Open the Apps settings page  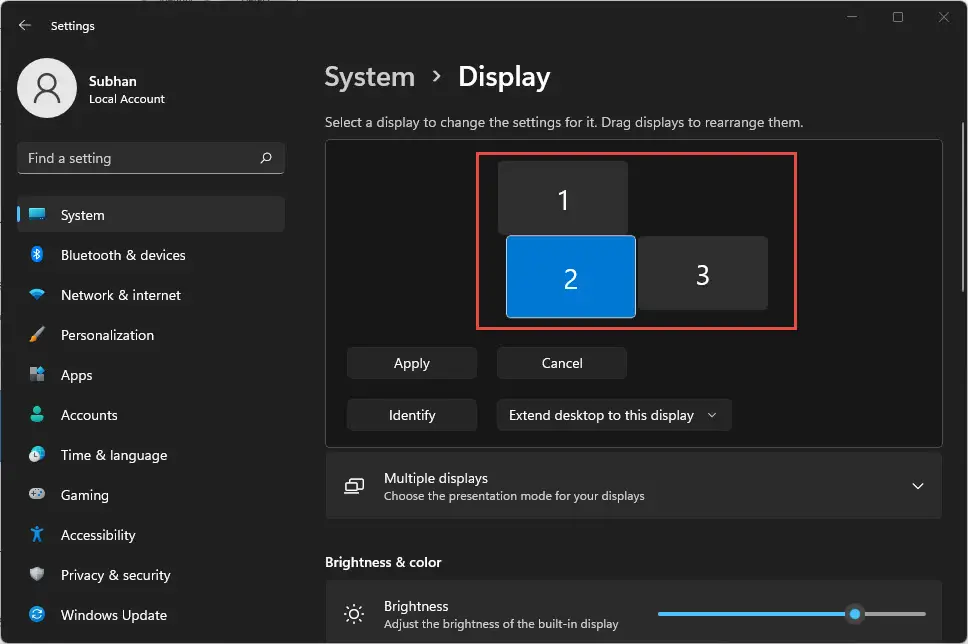76,375
